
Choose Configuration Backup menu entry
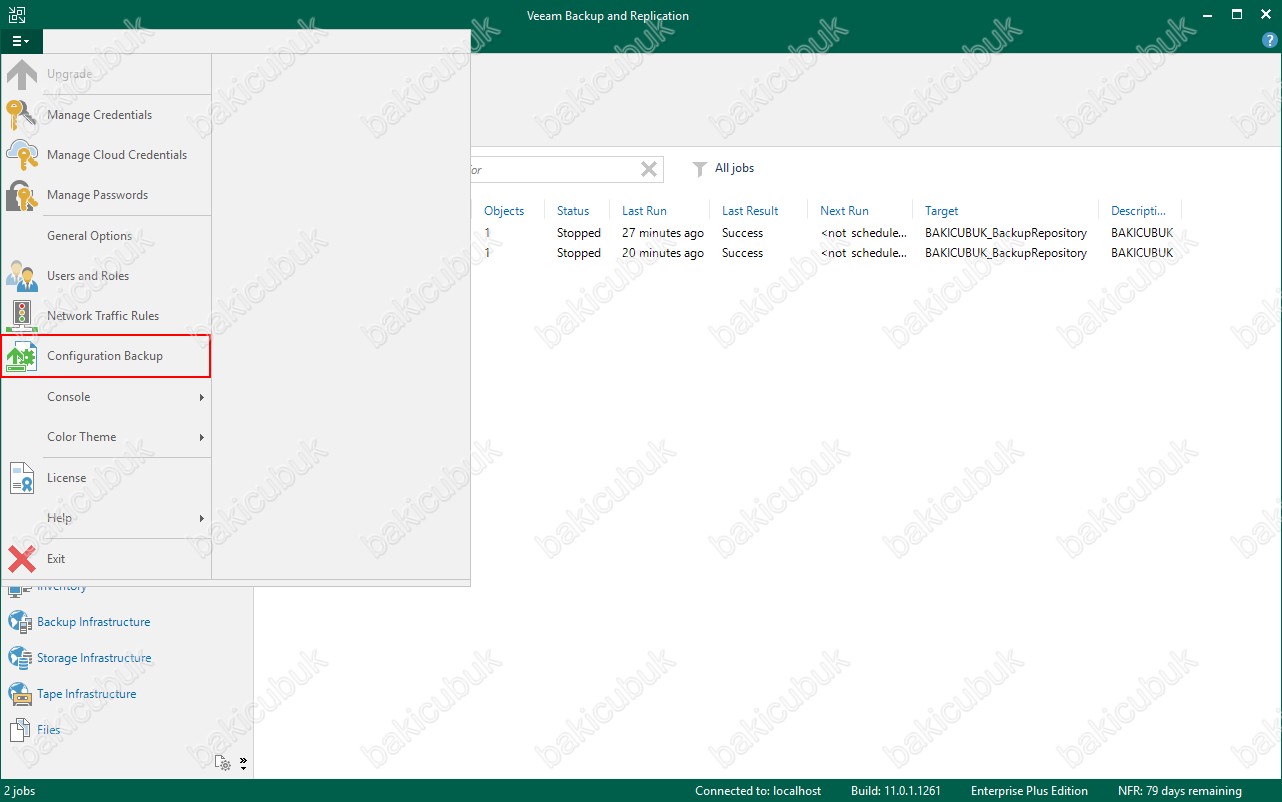pos(106,357)
